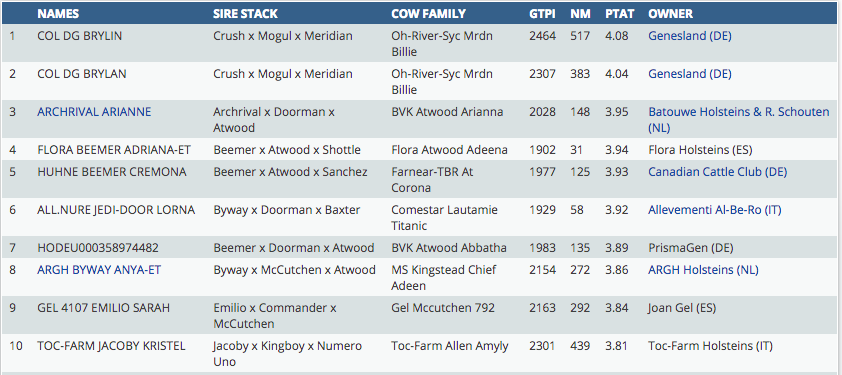Select the TOC-FARM JACOBY KRISTEL name cell
Screen dimensions: 842x375
coord(111,345)
